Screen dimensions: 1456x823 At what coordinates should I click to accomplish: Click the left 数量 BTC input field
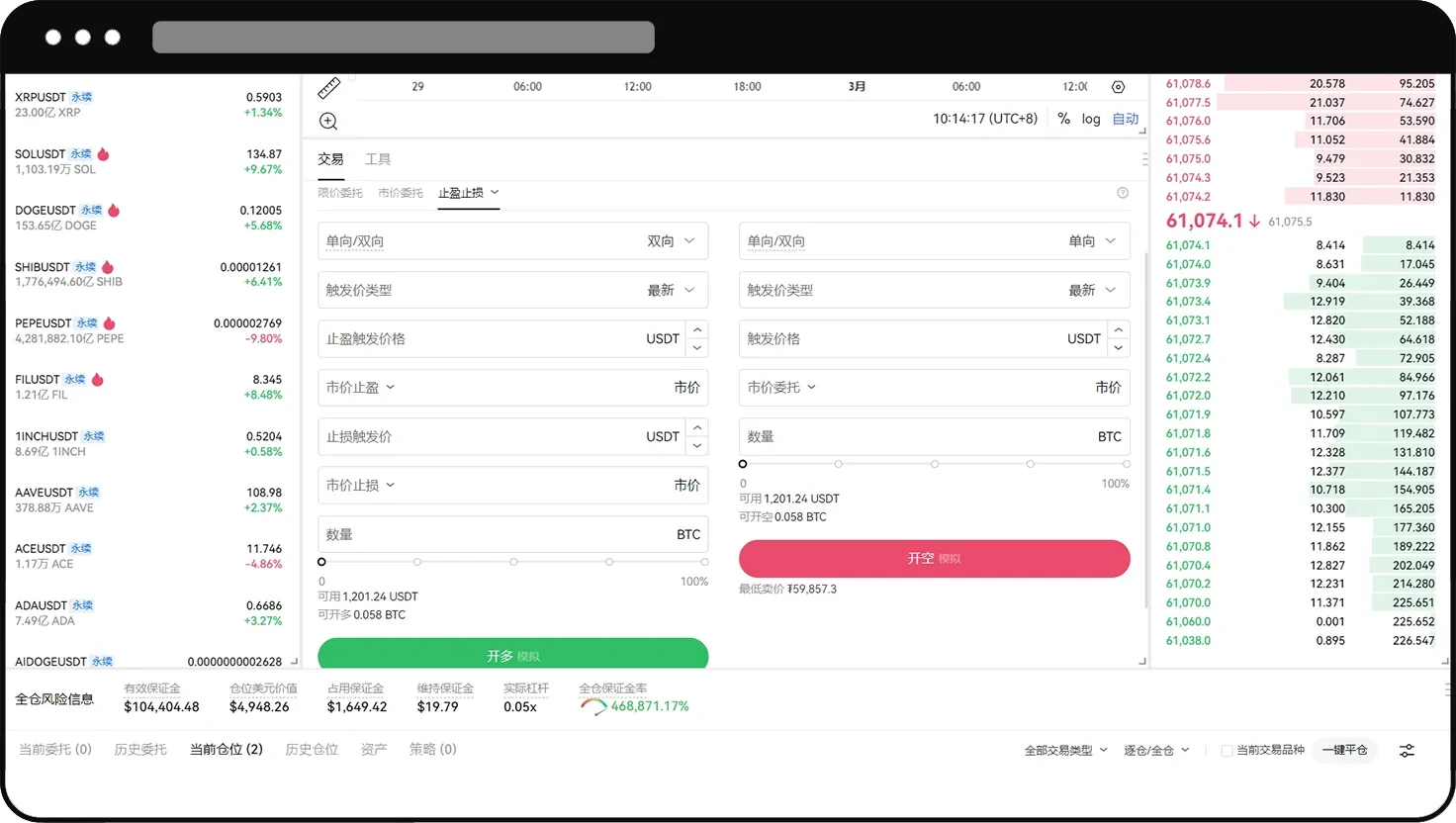513,535
